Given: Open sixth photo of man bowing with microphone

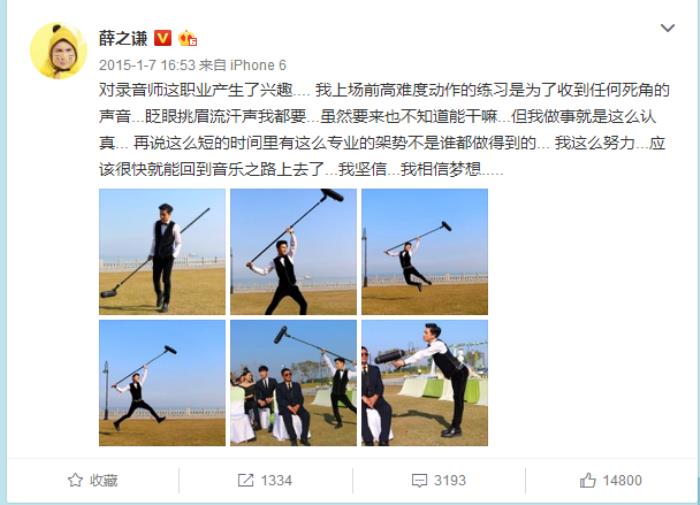Looking at the screenshot, I should click(x=425, y=383).
